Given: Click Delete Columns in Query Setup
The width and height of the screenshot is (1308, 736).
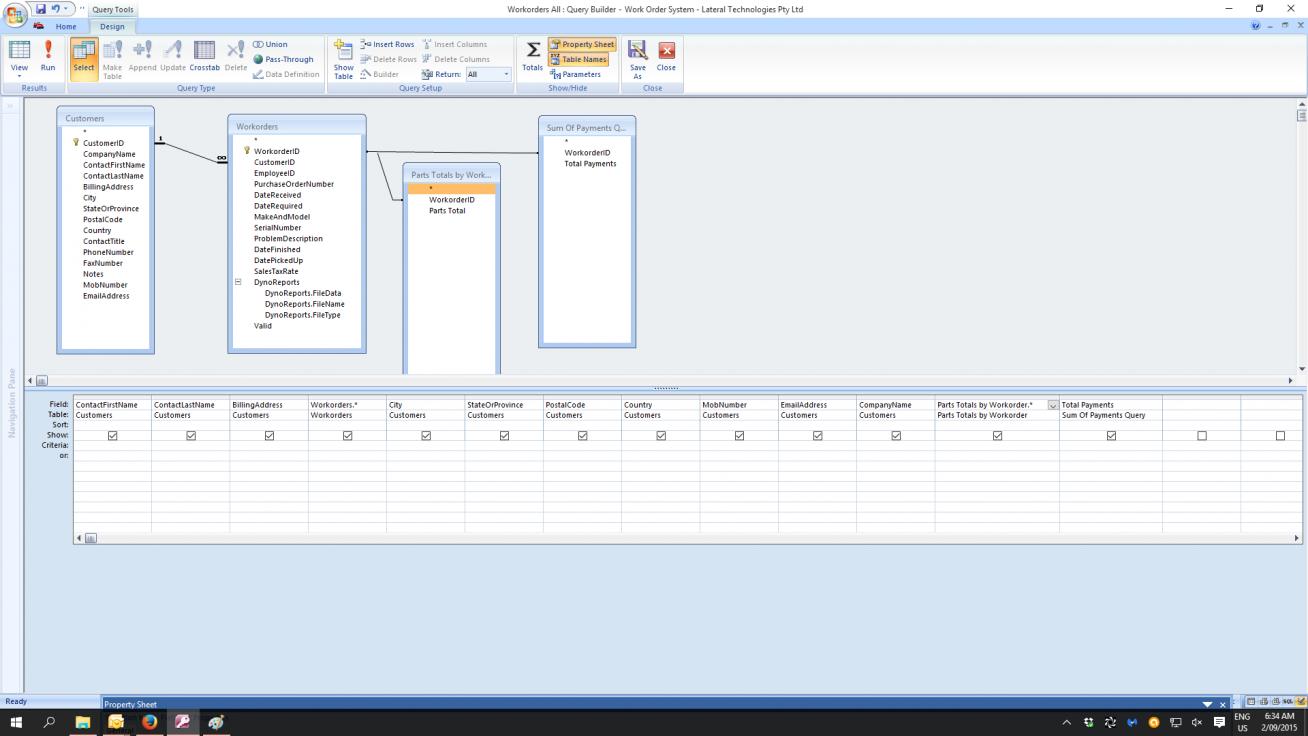Looking at the screenshot, I should click(455, 59).
